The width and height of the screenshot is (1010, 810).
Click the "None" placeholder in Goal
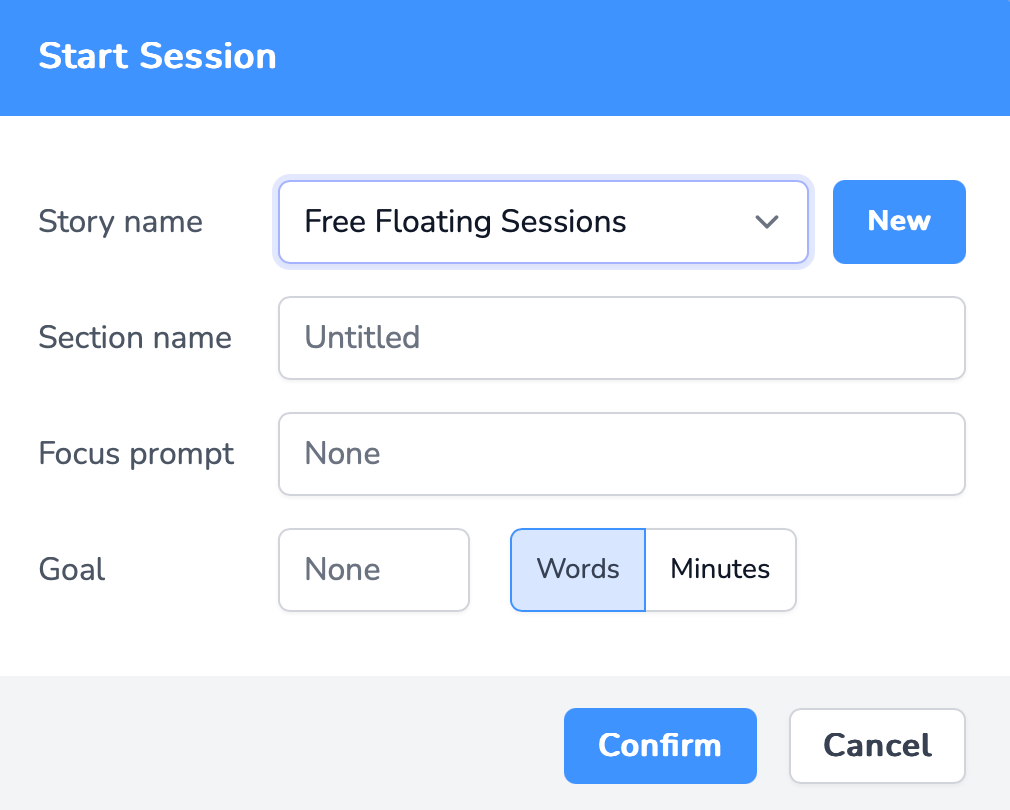(x=342, y=570)
